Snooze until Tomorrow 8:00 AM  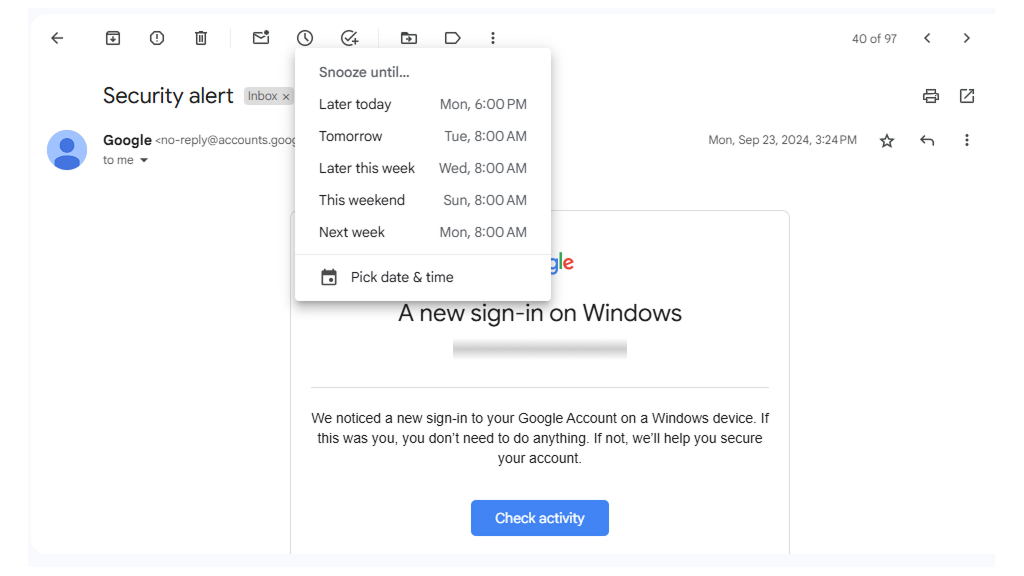pyautogui.click(x=423, y=136)
